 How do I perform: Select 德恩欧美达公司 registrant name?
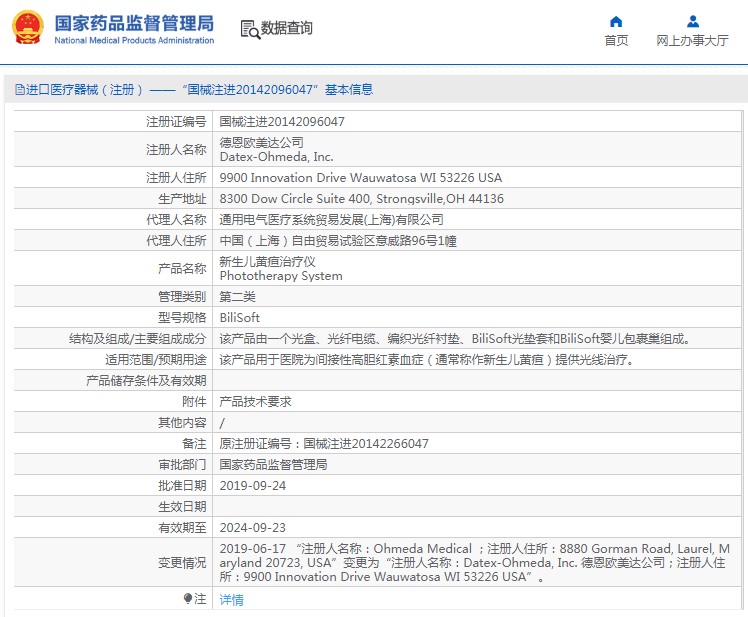(x=261, y=142)
